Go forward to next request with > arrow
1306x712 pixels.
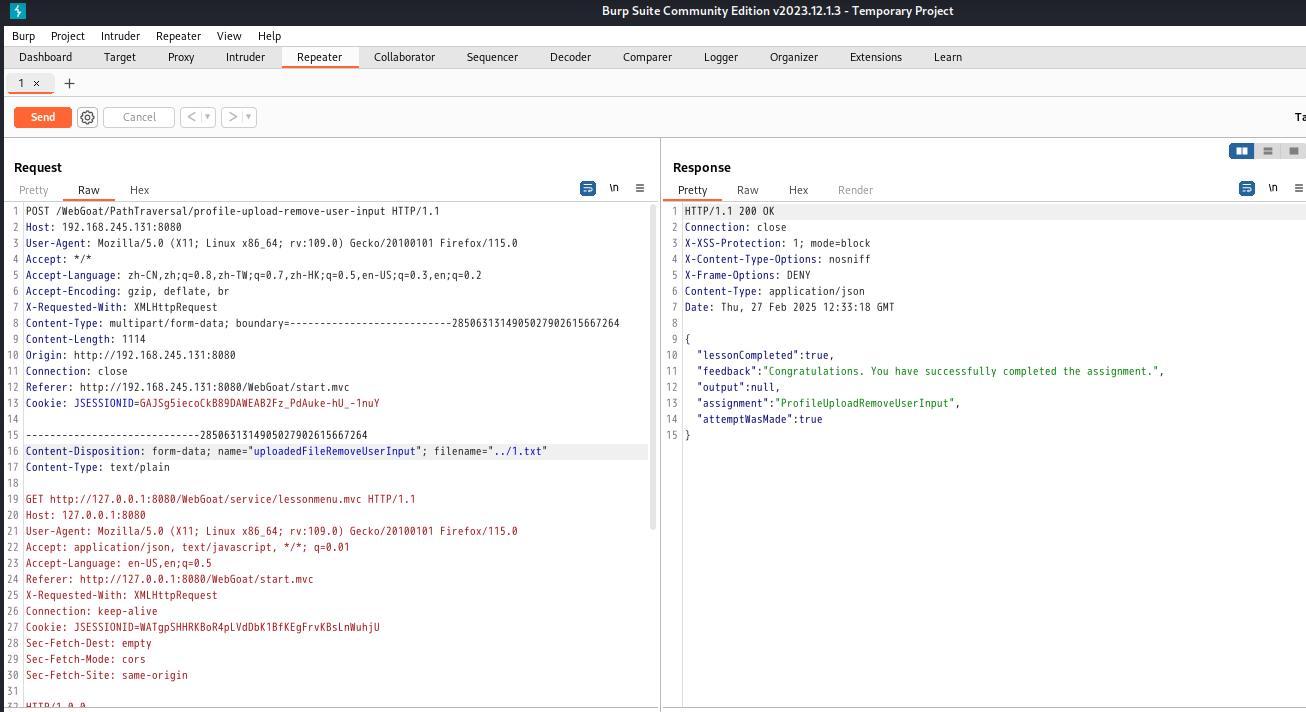click(x=232, y=117)
